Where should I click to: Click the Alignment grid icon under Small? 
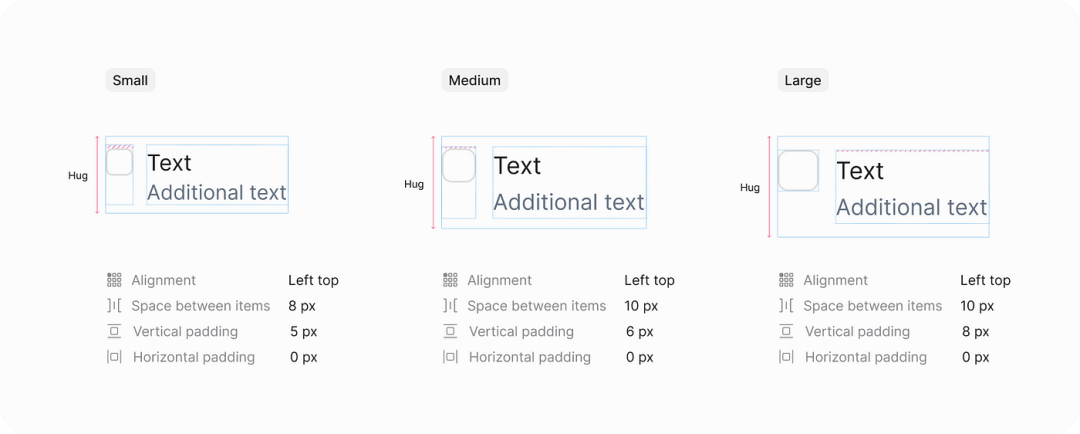114,280
